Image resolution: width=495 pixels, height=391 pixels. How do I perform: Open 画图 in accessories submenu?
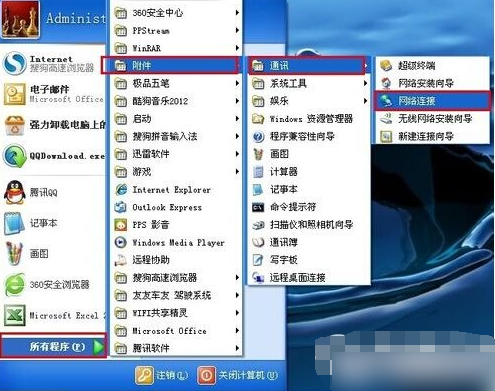309,154
